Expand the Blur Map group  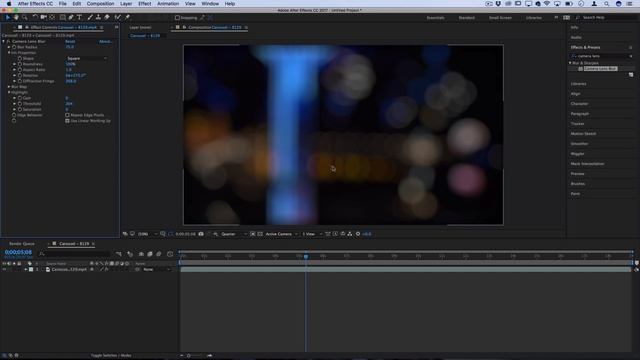point(9,87)
